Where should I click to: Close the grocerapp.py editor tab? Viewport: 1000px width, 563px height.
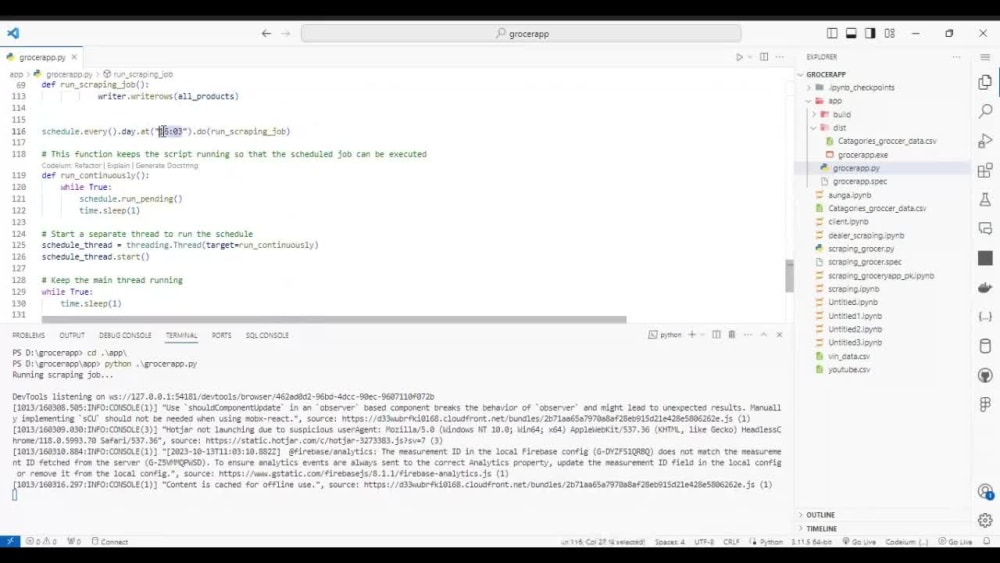click(74, 57)
